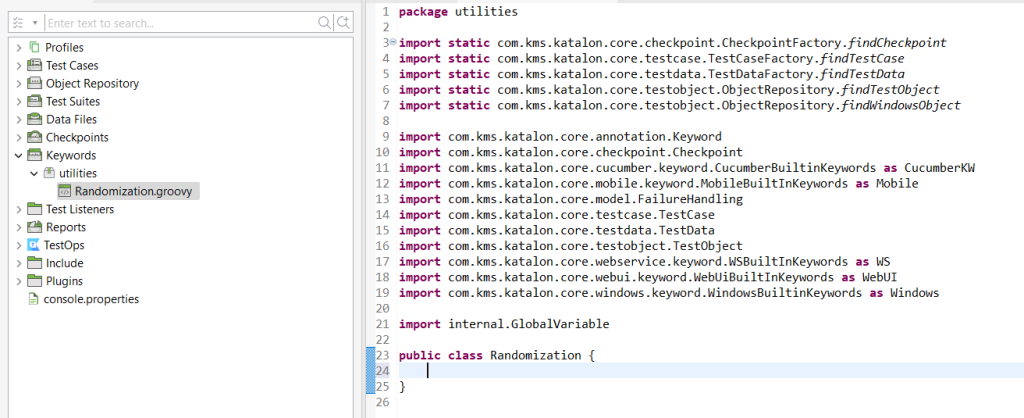Expand the Profiles folder arrow
Viewport: 1024px width, 418px height.
click(19, 48)
